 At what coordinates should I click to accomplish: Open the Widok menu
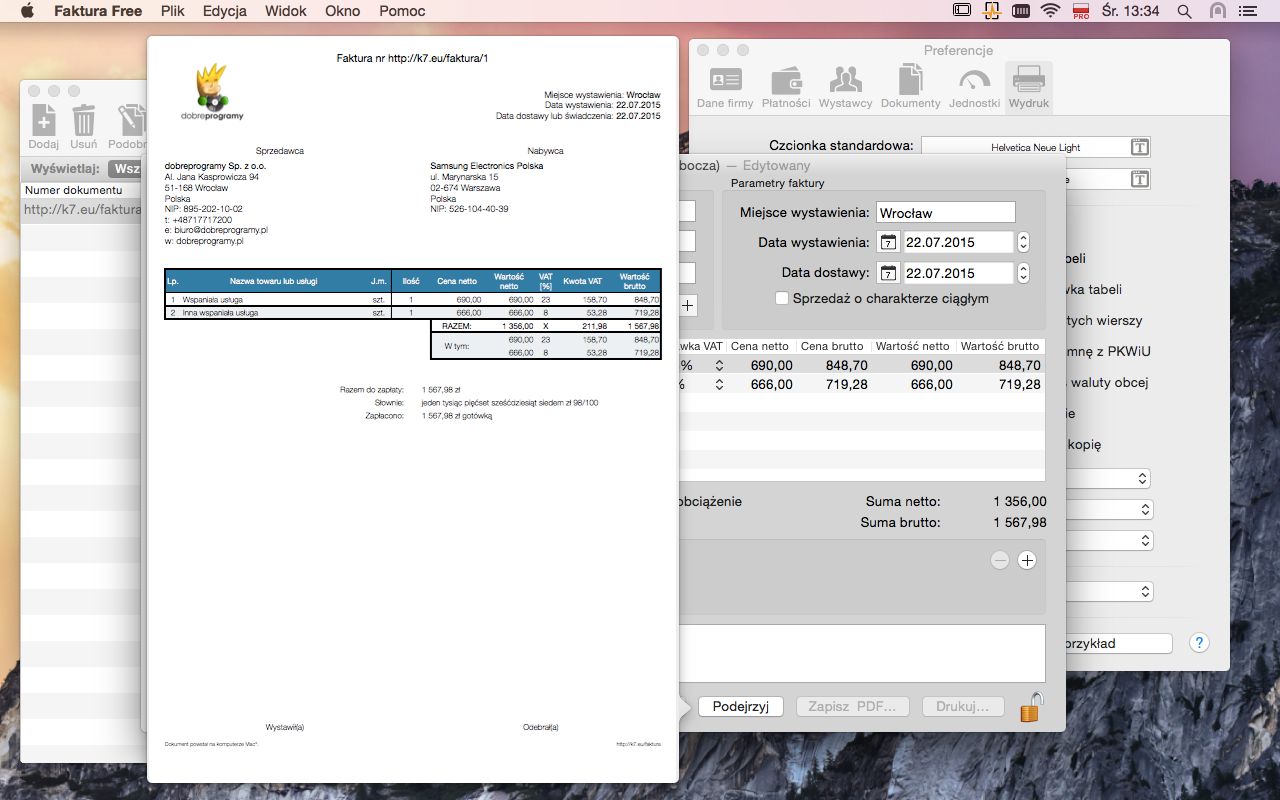tap(286, 11)
